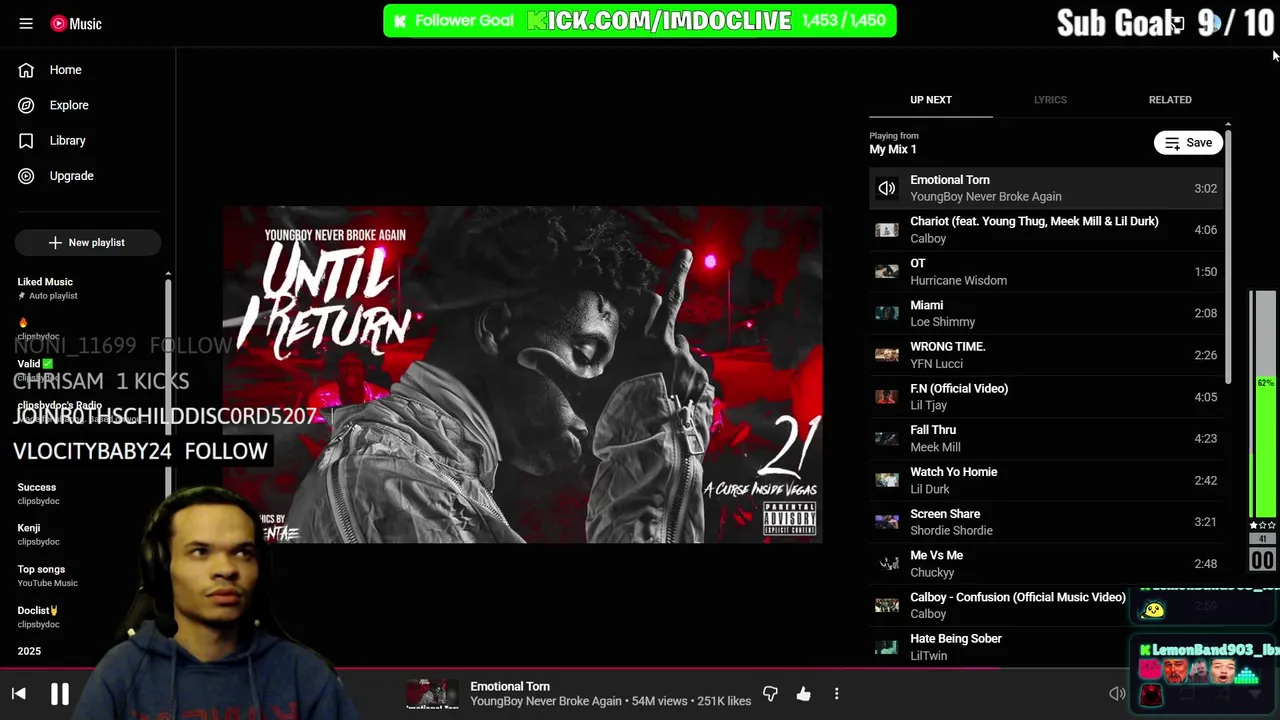This screenshot has height=720, width=1280.
Task: Open the hamburger guide menu
Action: [26, 23]
